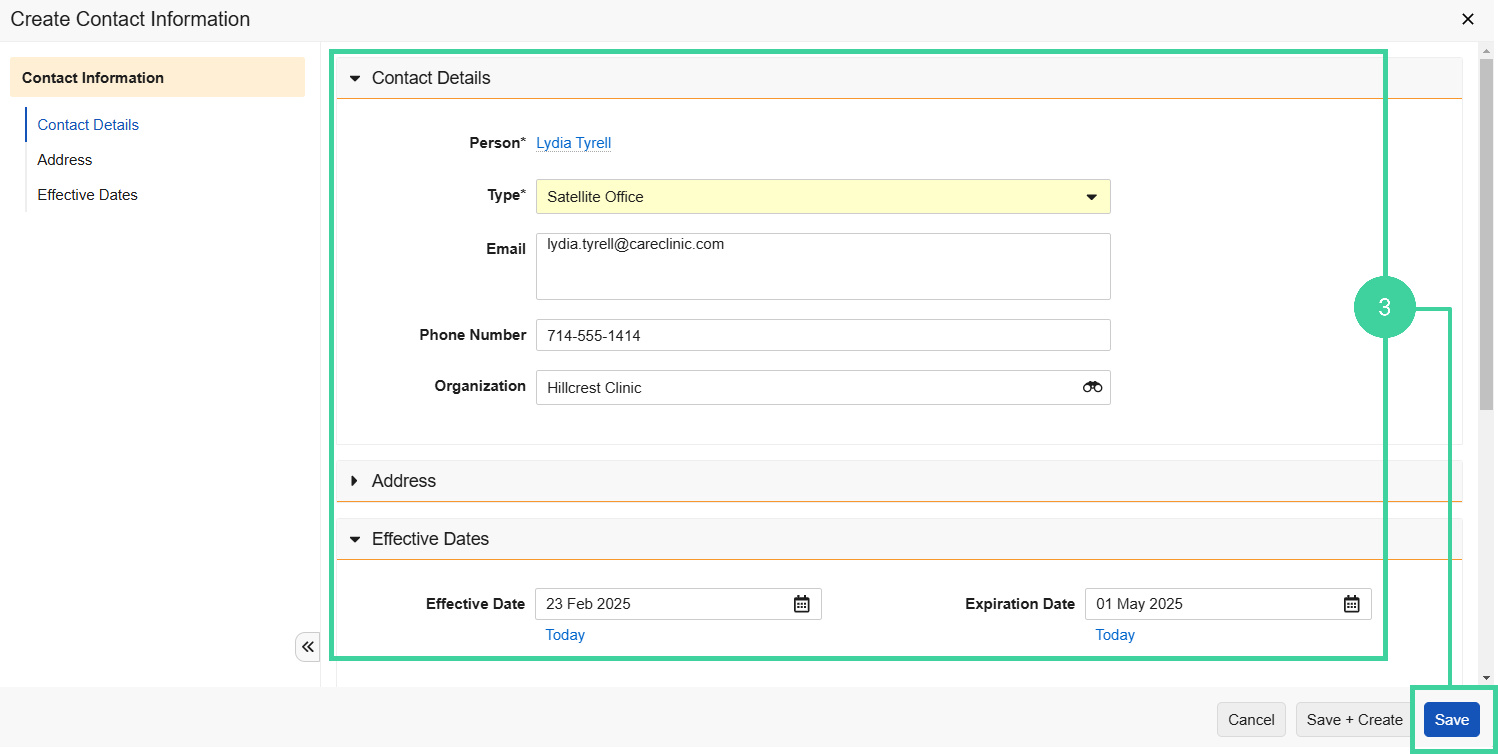Image resolution: width=1498 pixels, height=754 pixels.
Task: Collapse the Contact Details section
Action: point(355,78)
